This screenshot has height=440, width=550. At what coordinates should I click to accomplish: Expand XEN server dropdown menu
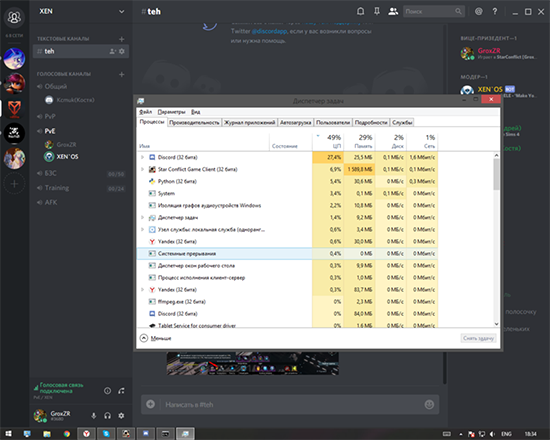point(121,12)
